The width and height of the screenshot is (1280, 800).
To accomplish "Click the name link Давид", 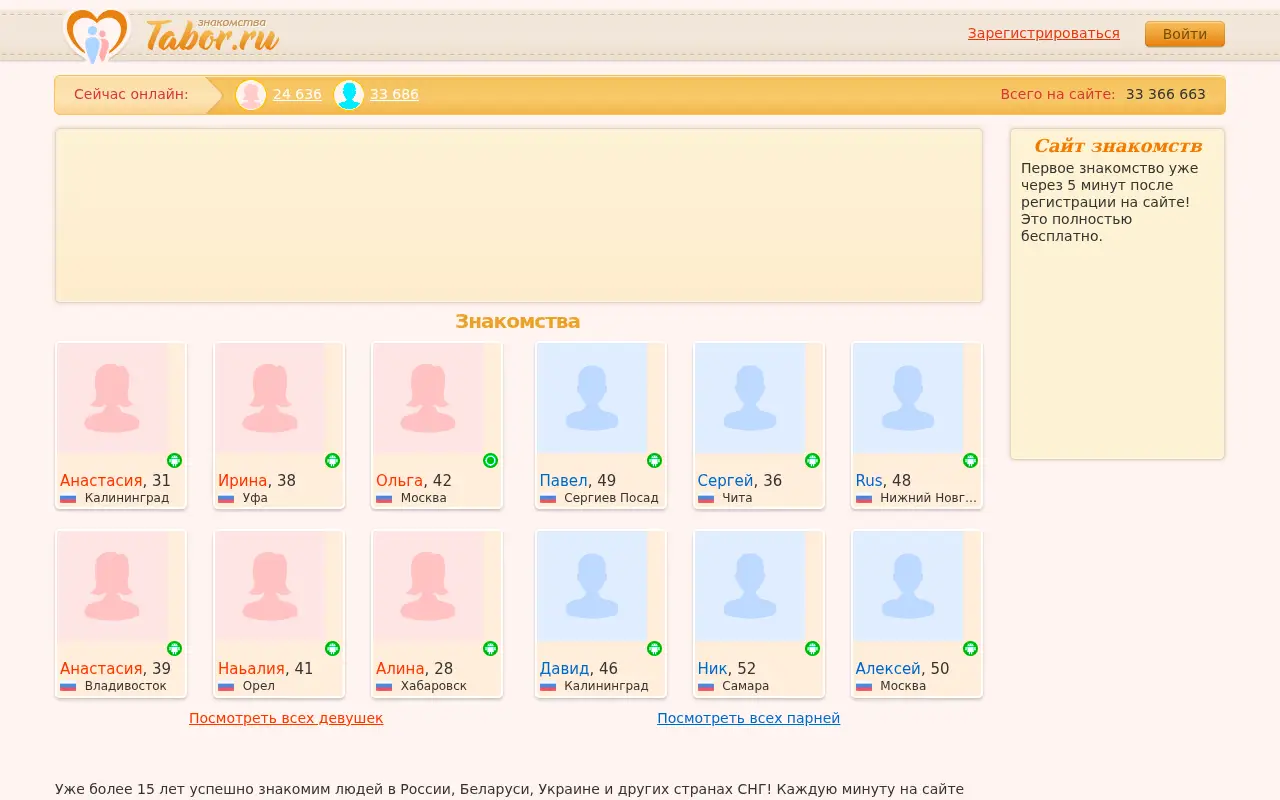I will point(564,669).
